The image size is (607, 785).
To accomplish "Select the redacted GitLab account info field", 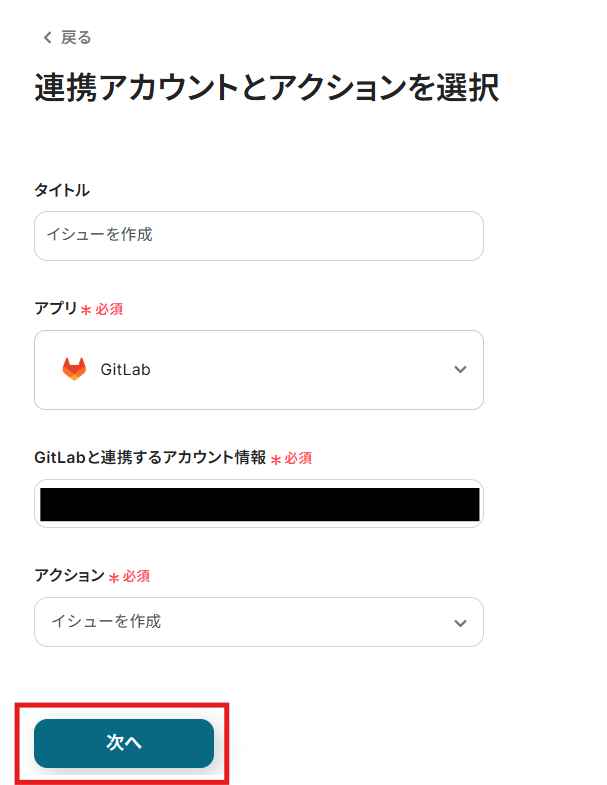I will [259, 504].
